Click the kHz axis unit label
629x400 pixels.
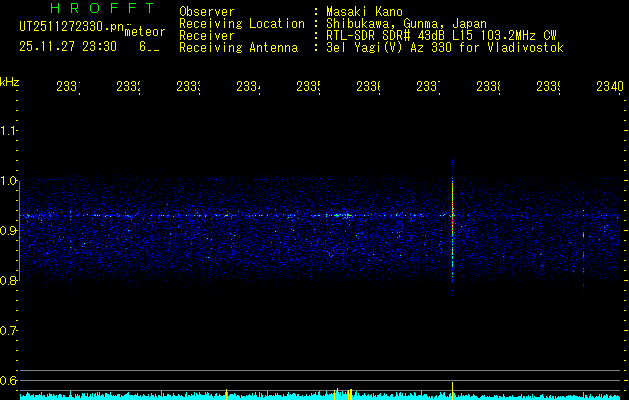(x=10, y=82)
